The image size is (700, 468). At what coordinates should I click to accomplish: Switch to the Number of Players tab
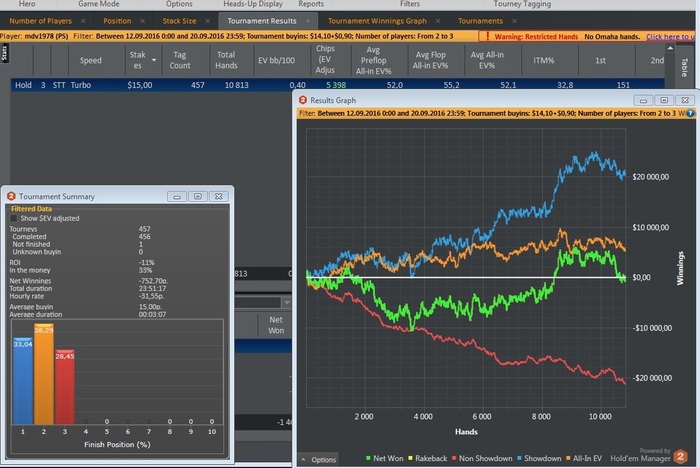click(40, 21)
